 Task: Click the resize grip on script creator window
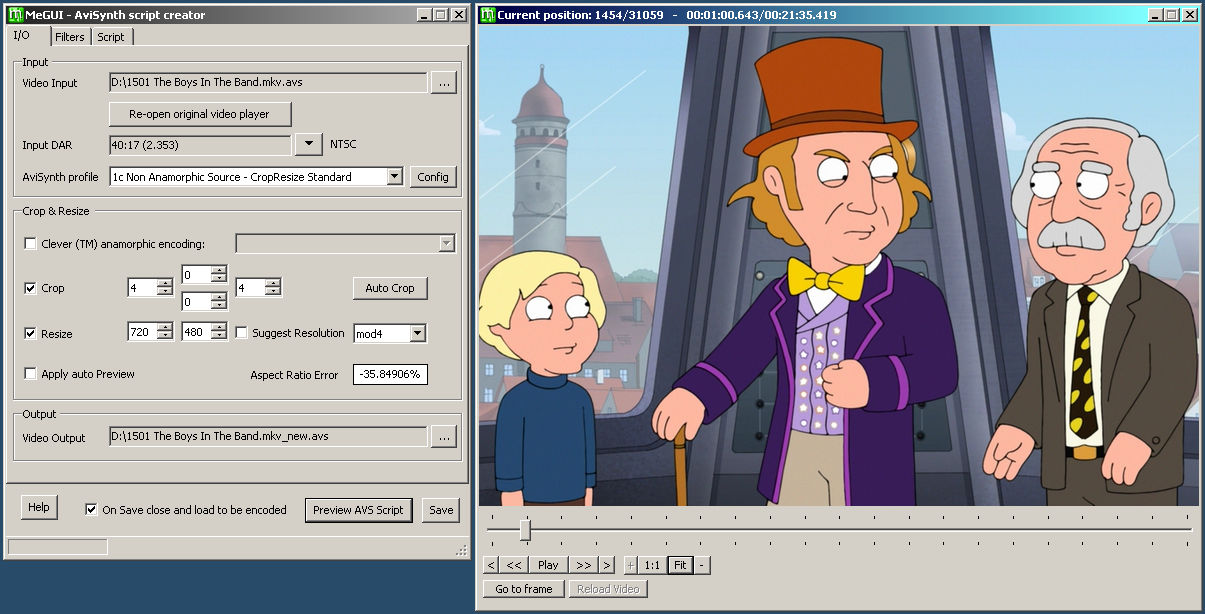click(x=462, y=550)
